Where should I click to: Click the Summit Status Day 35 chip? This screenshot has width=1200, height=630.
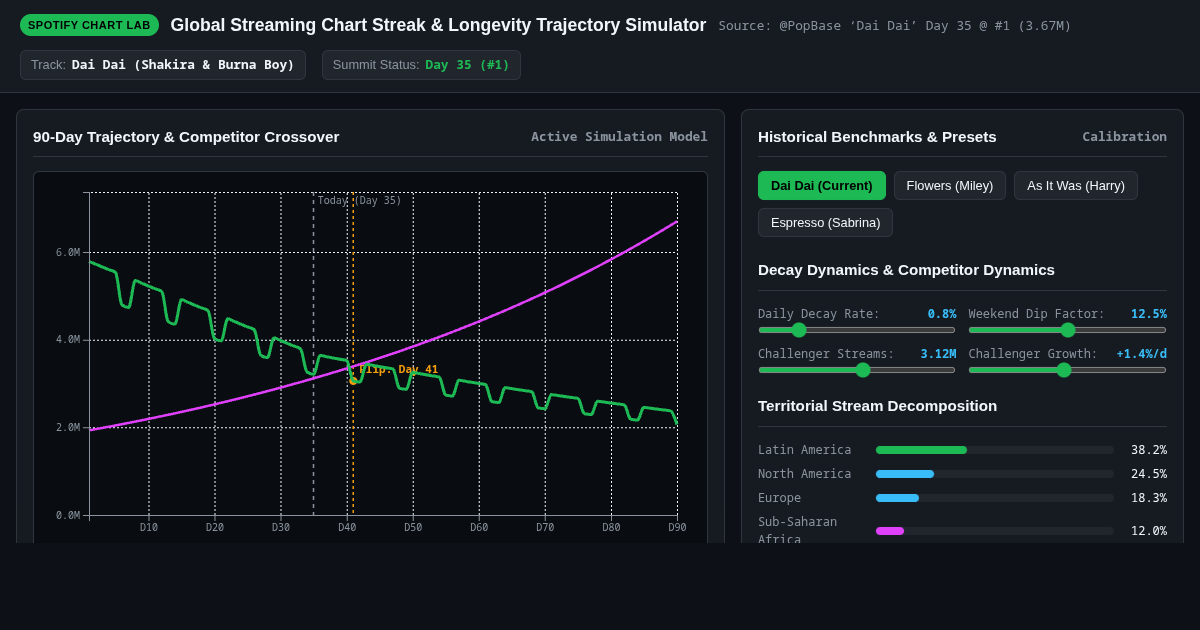(x=421, y=65)
